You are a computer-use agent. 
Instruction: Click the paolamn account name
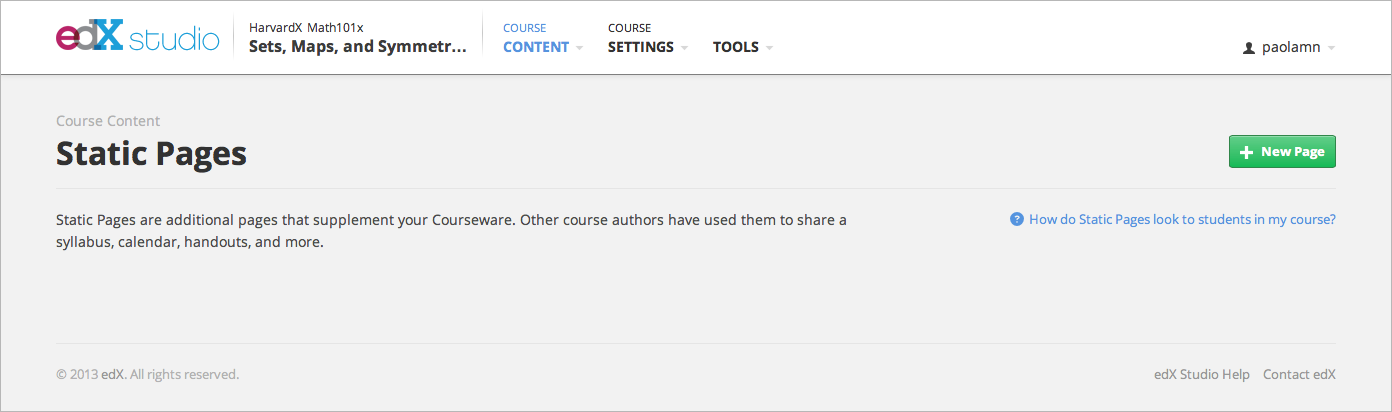[x=1290, y=48]
